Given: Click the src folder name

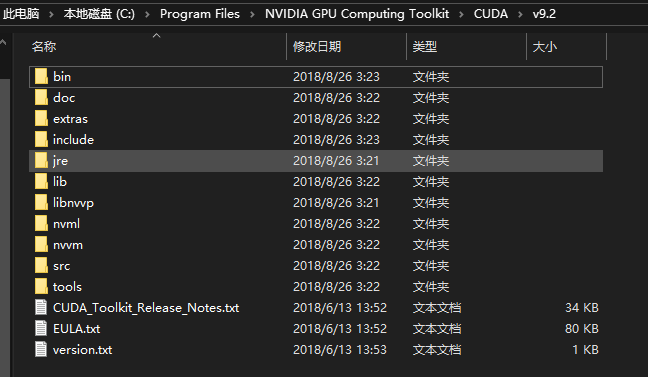Looking at the screenshot, I should tap(61, 266).
